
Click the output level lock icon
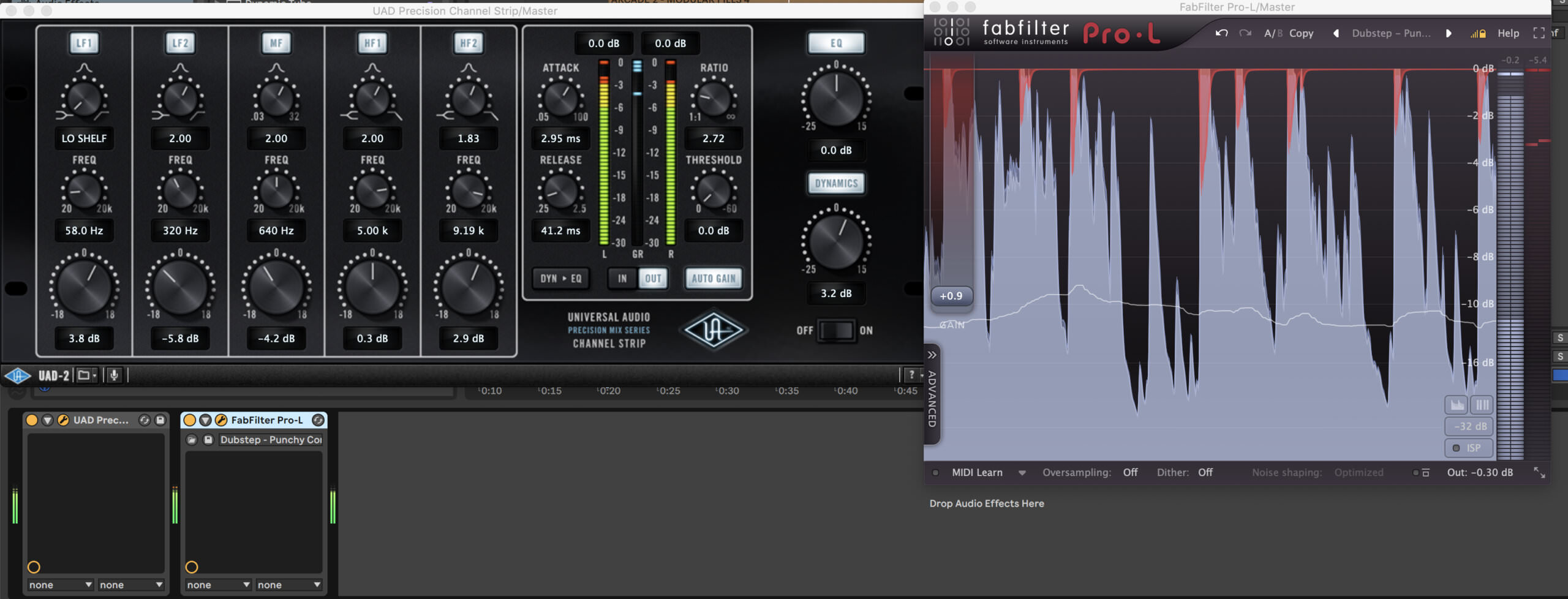tap(1478, 34)
